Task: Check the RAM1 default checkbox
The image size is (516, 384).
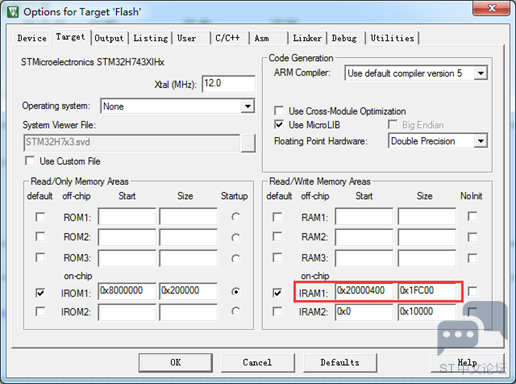Action: tap(277, 217)
